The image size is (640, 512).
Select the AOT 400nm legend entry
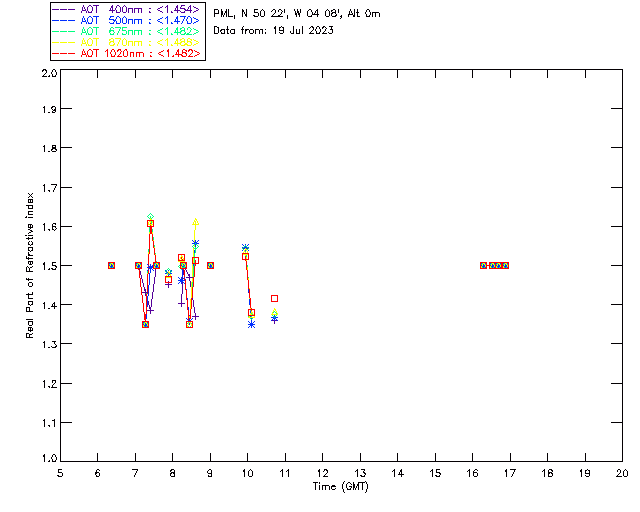126,9
